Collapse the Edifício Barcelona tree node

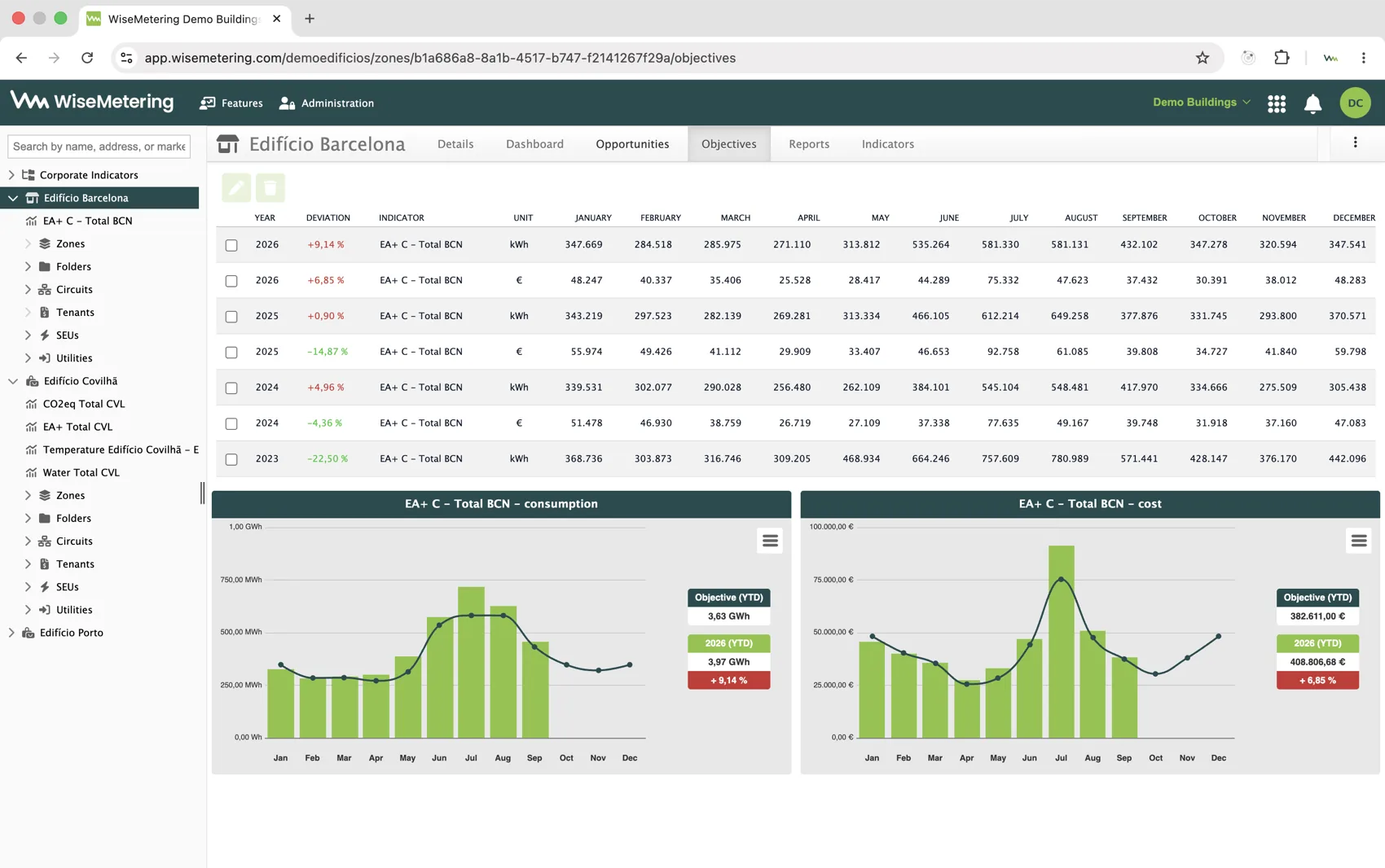13,198
